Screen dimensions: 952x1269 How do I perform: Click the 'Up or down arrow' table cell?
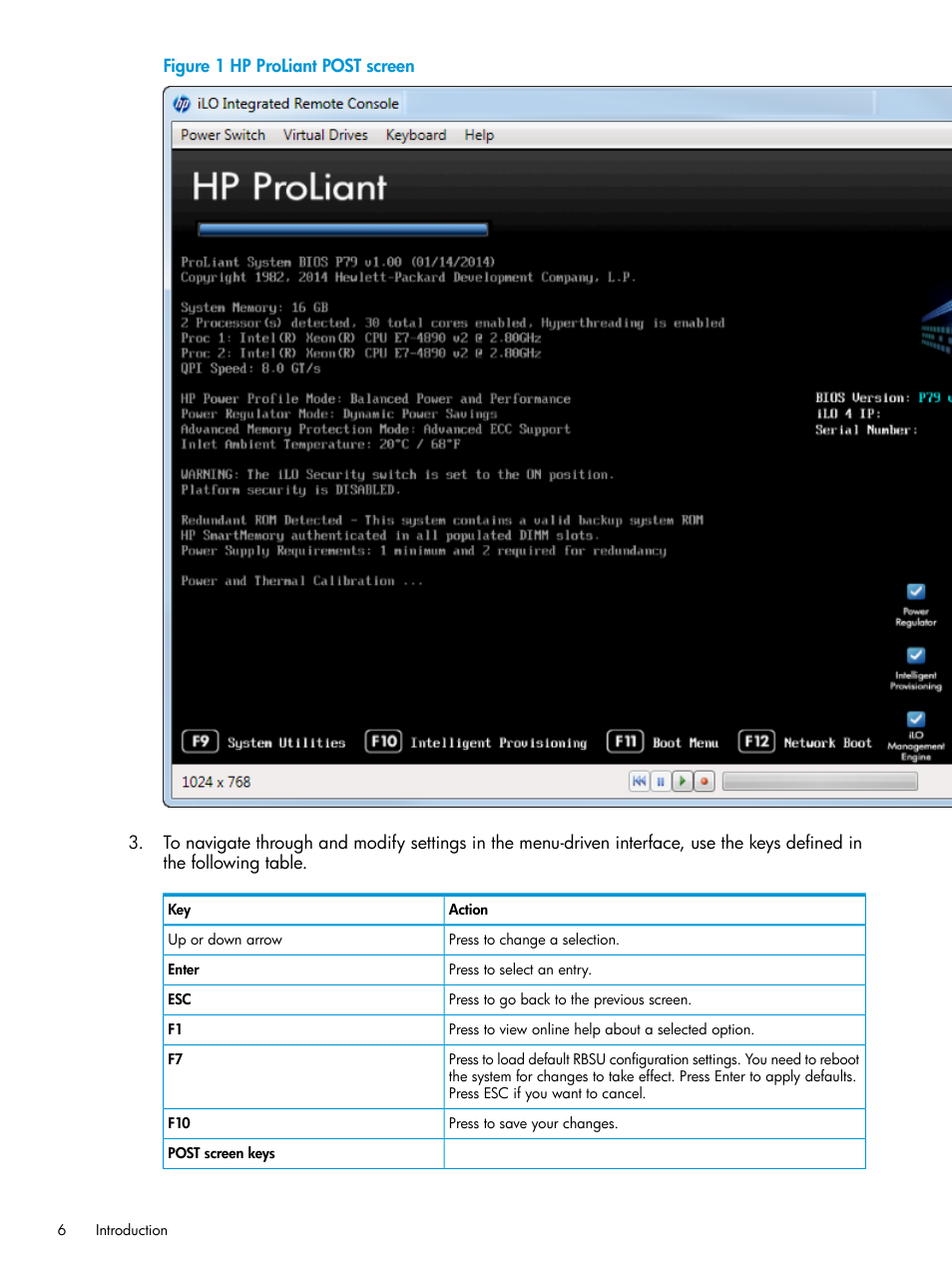coord(303,940)
